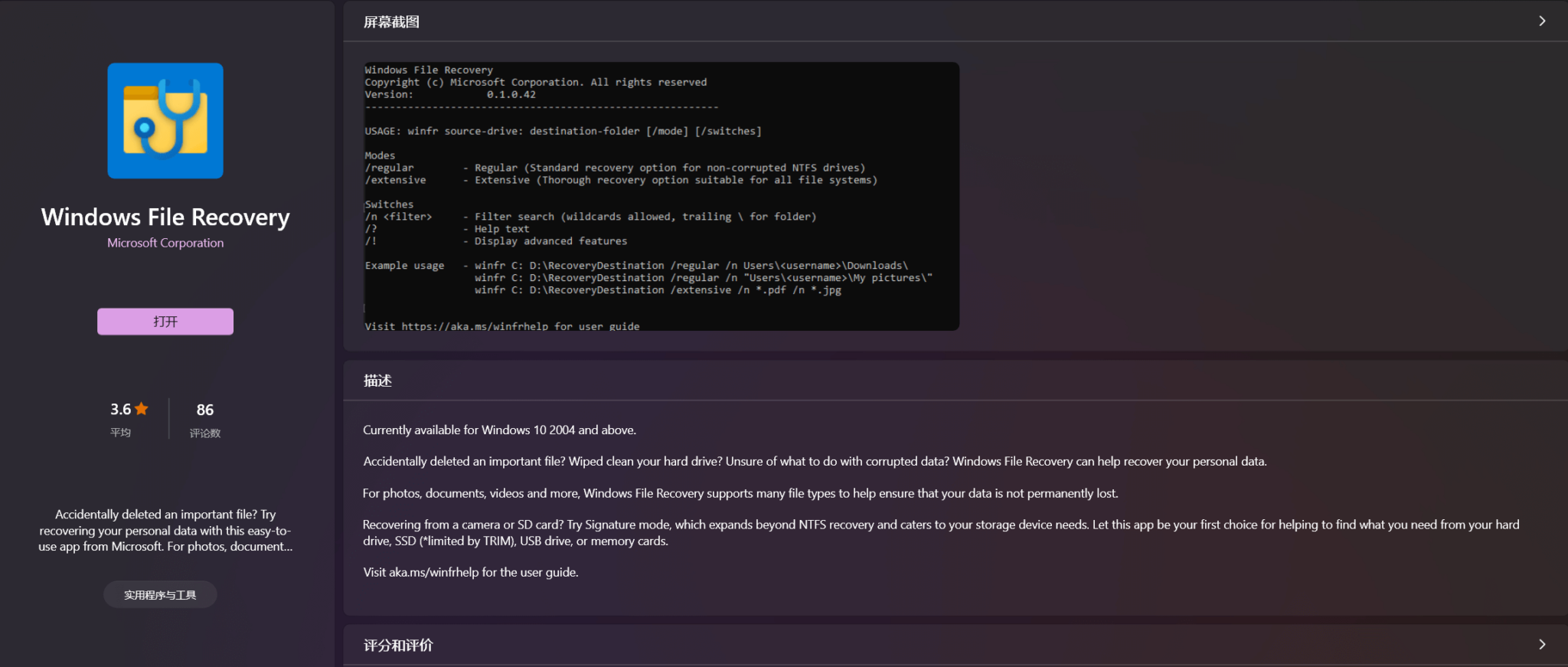1568x667 pixels.
Task: Click the Windows File Recovery title text
Action: (x=165, y=217)
